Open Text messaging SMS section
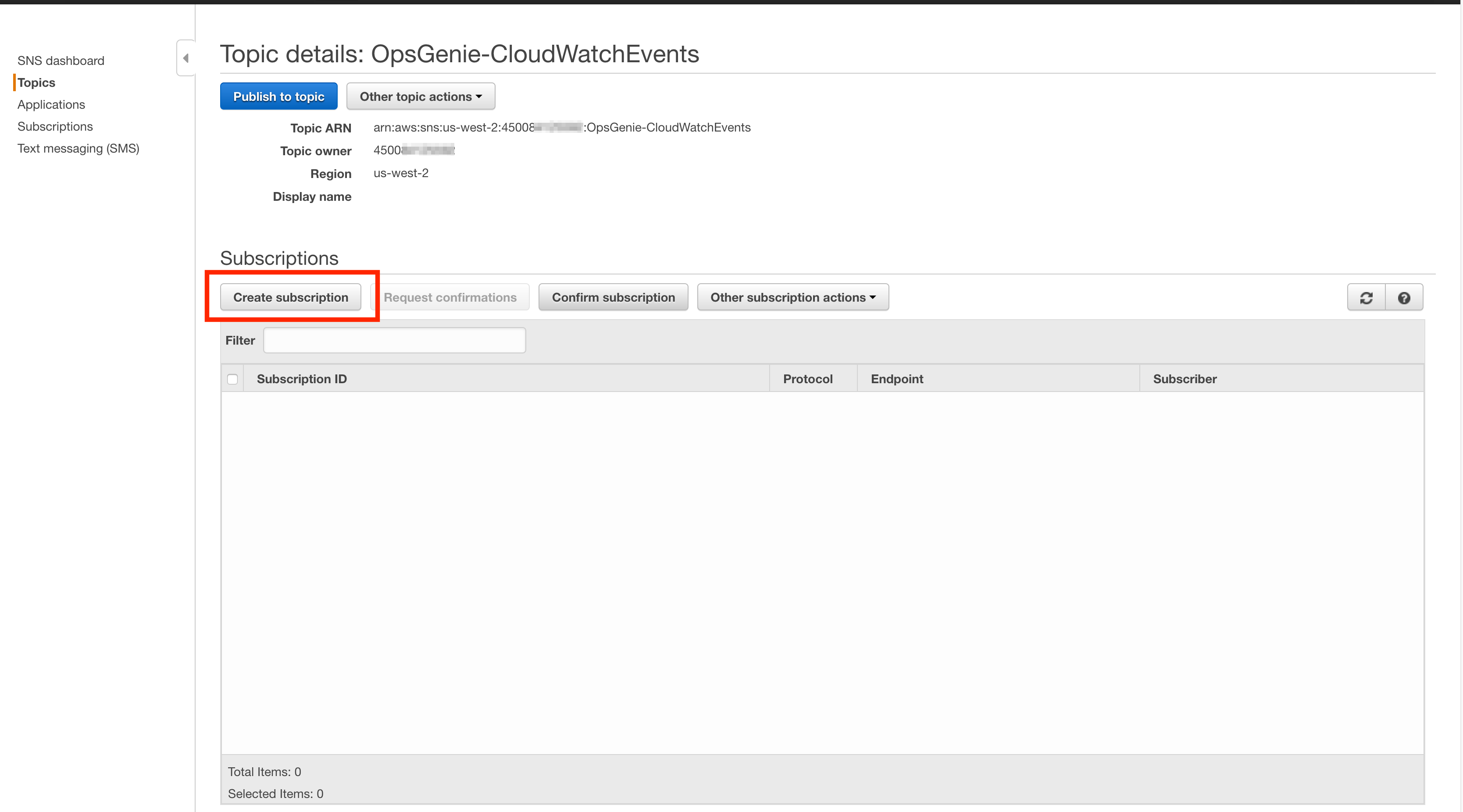Image resolution: width=1463 pixels, height=812 pixels. 78,148
